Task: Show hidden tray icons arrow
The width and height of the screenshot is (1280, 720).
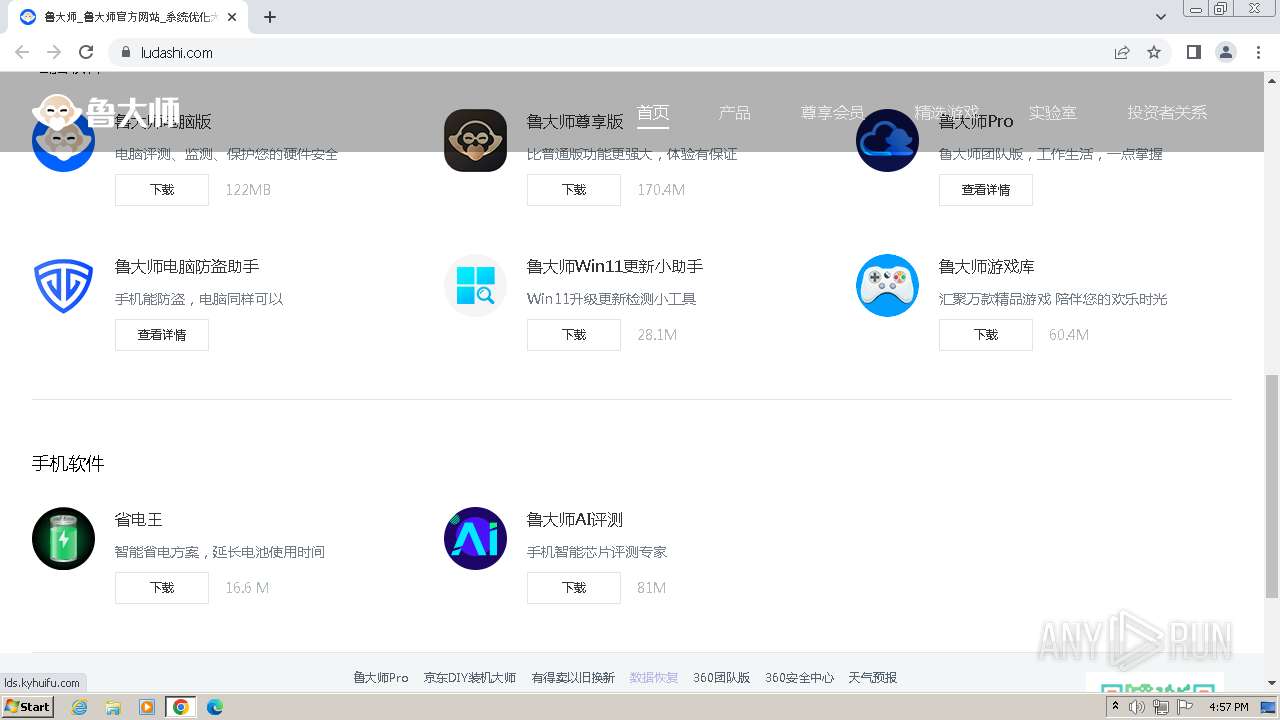Action: click(x=1115, y=707)
